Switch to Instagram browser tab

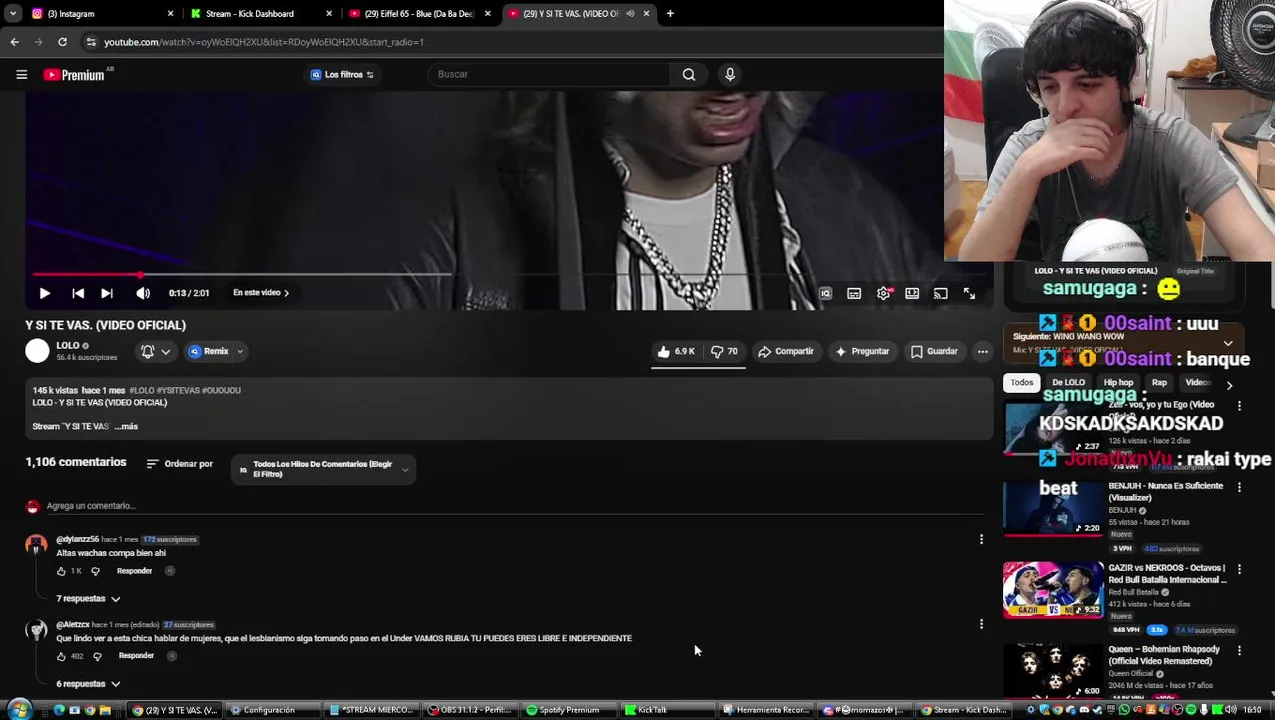(x=100, y=13)
